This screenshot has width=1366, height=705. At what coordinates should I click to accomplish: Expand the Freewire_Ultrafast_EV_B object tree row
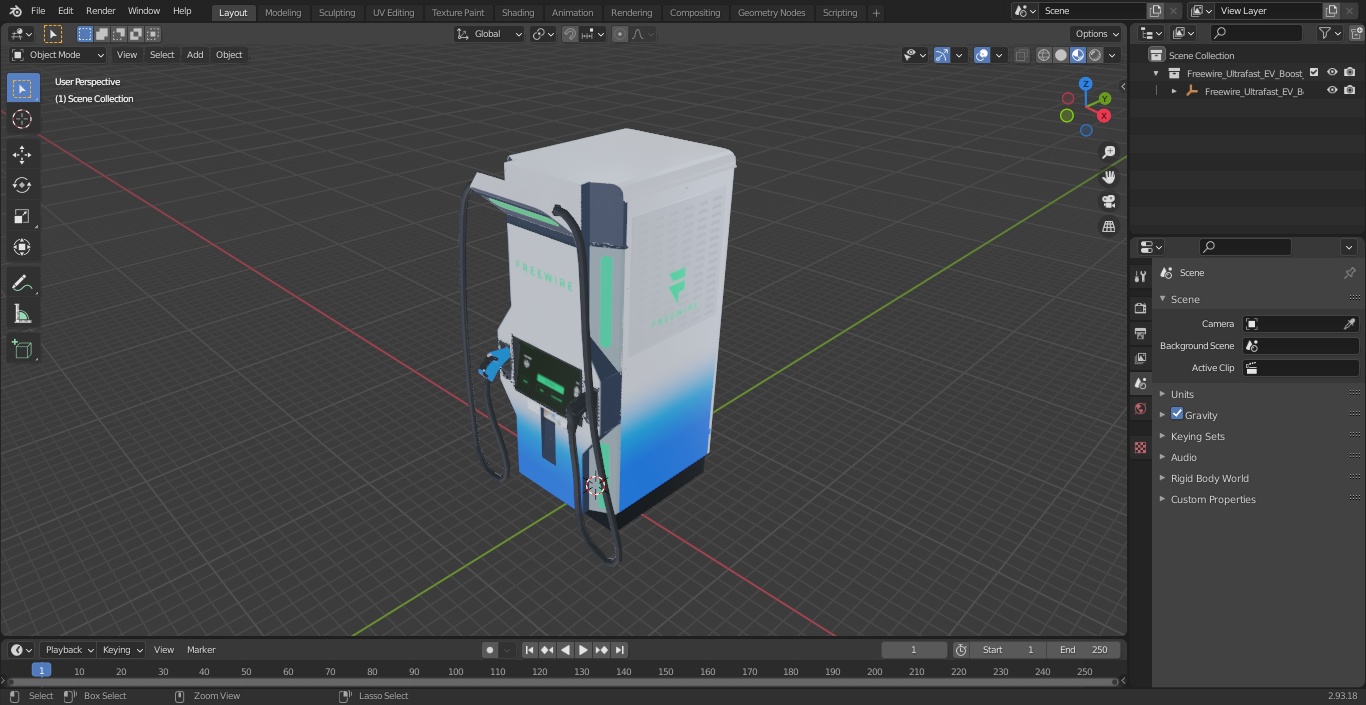(x=1174, y=91)
